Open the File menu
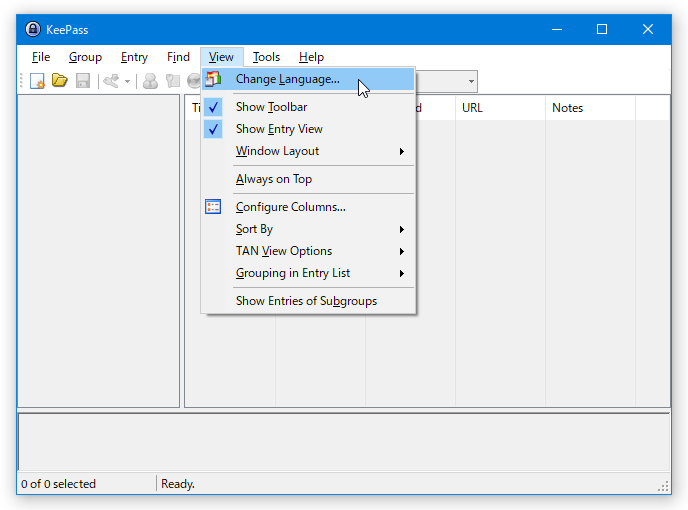 click(x=41, y=57)
